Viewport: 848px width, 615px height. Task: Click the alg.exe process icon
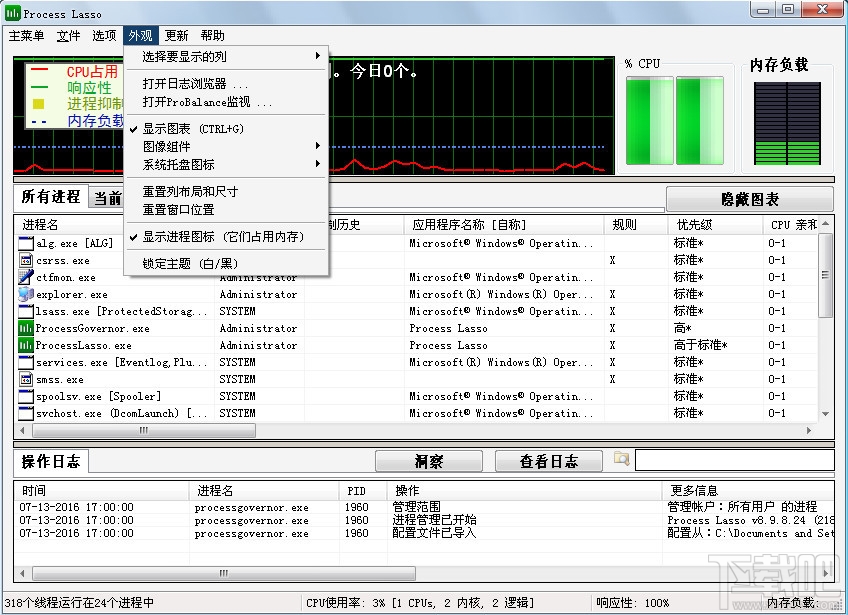click(x=24, y=243)
